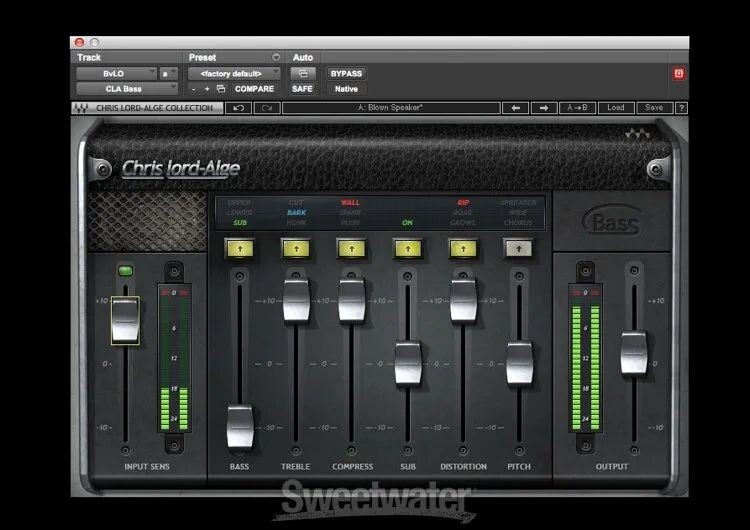The width and height of the screenshot is (750, 530).
Task: Open the BvLO track selector dropdown
Action: pos(116,73)
